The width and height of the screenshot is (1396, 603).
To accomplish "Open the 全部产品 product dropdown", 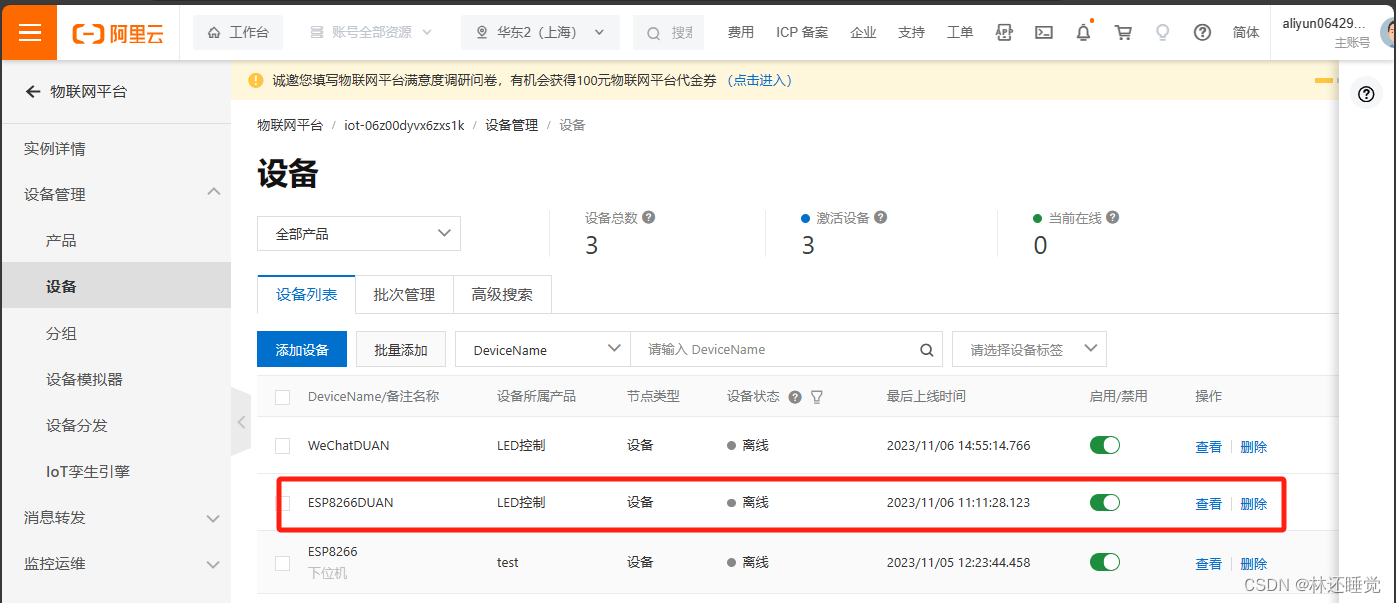I will coord(359,233).
